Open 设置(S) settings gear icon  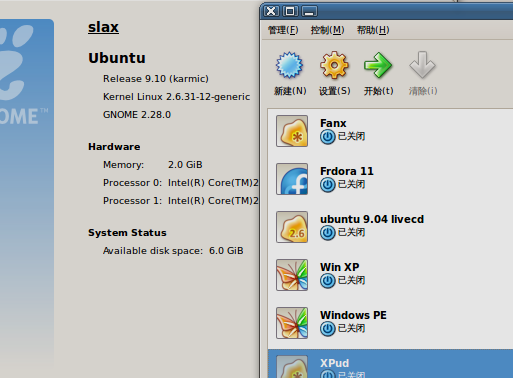[334, 65]
